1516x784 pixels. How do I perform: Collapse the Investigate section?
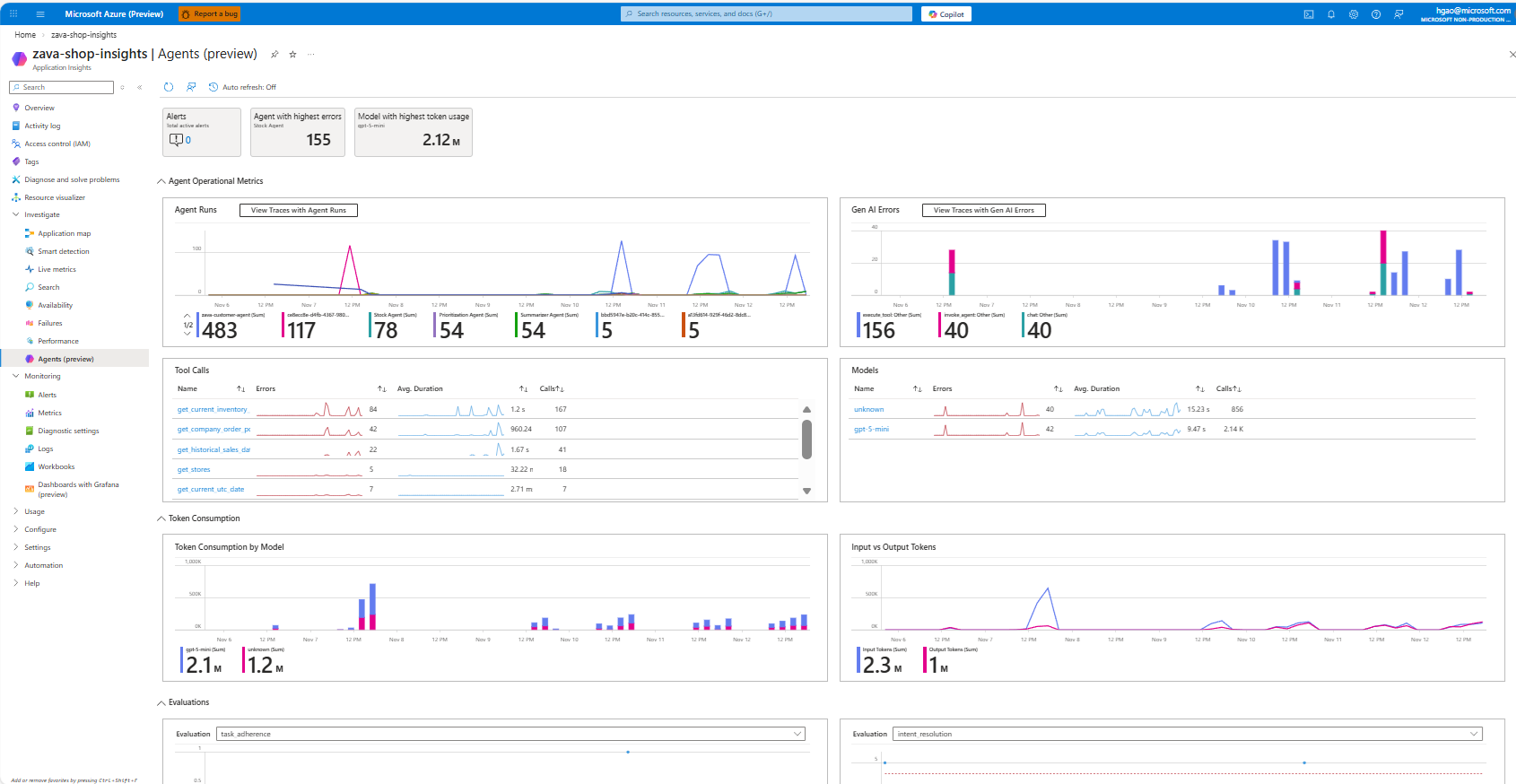[16, 215]
